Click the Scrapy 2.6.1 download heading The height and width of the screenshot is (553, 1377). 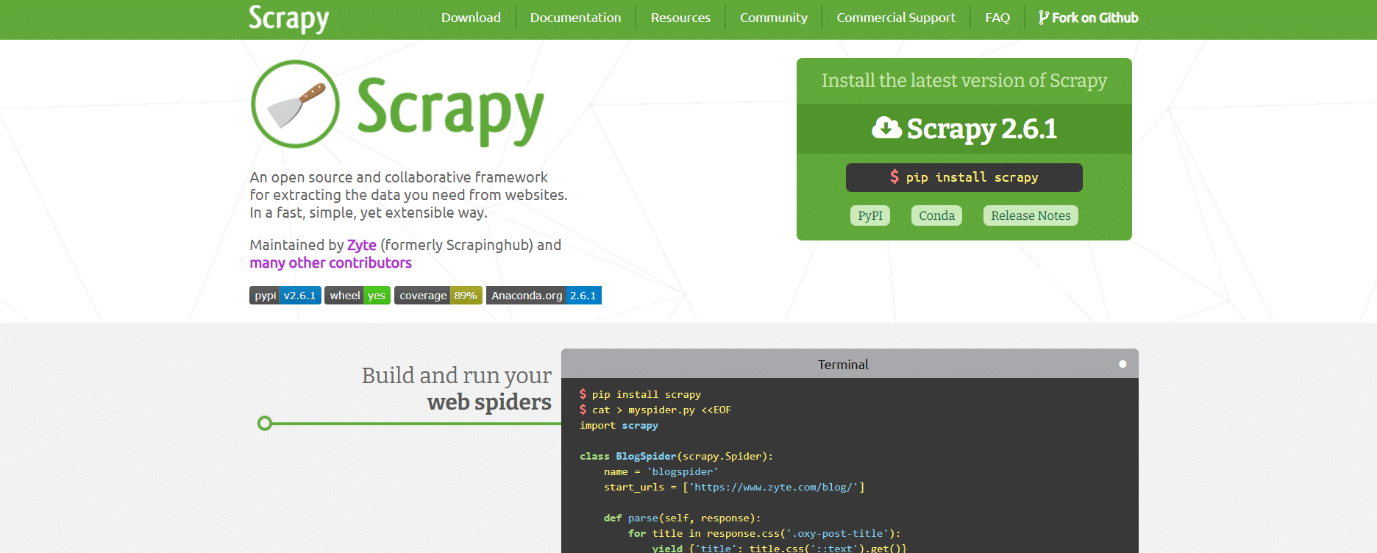point(965,129)
